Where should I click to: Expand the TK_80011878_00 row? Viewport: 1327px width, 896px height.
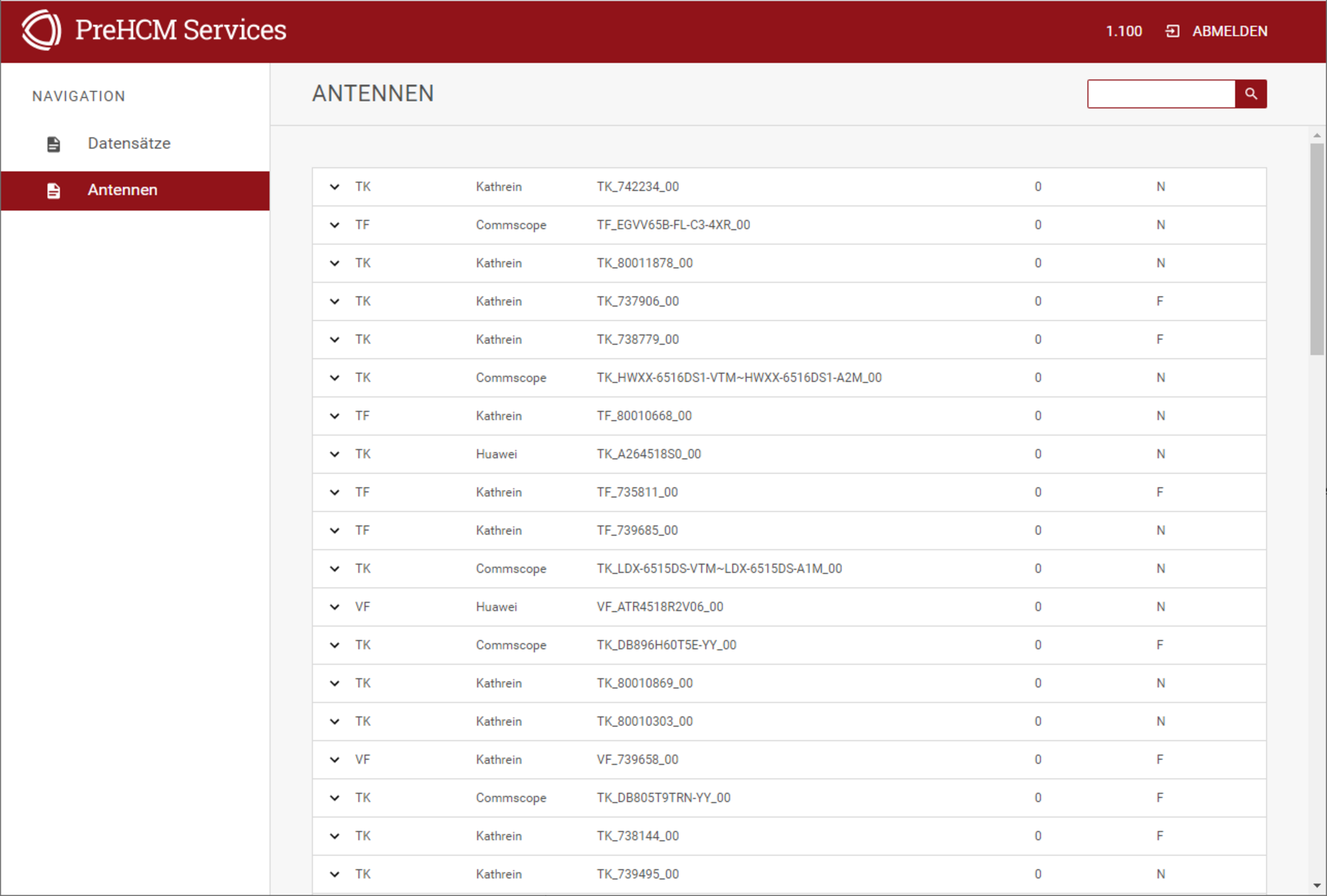click(x=334, y=263)
